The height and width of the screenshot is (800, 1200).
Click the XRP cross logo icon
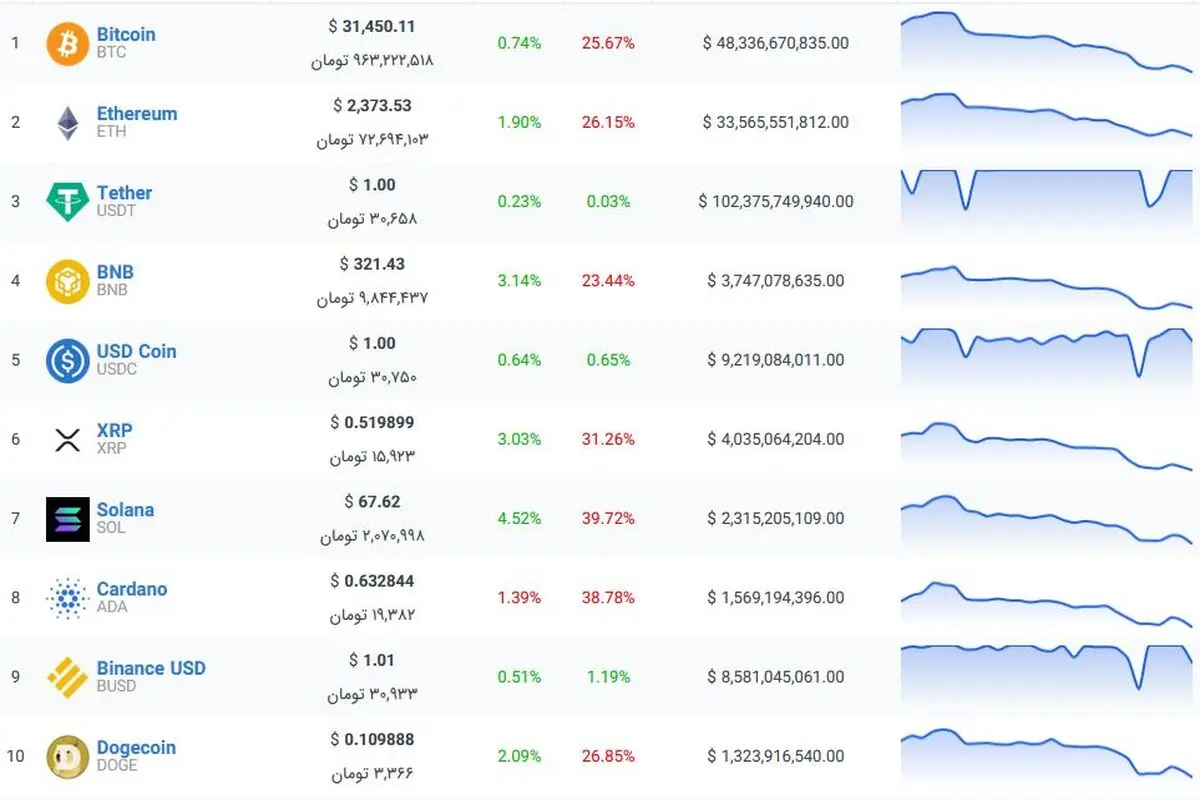pyautogui.click(x=68, y=439)
